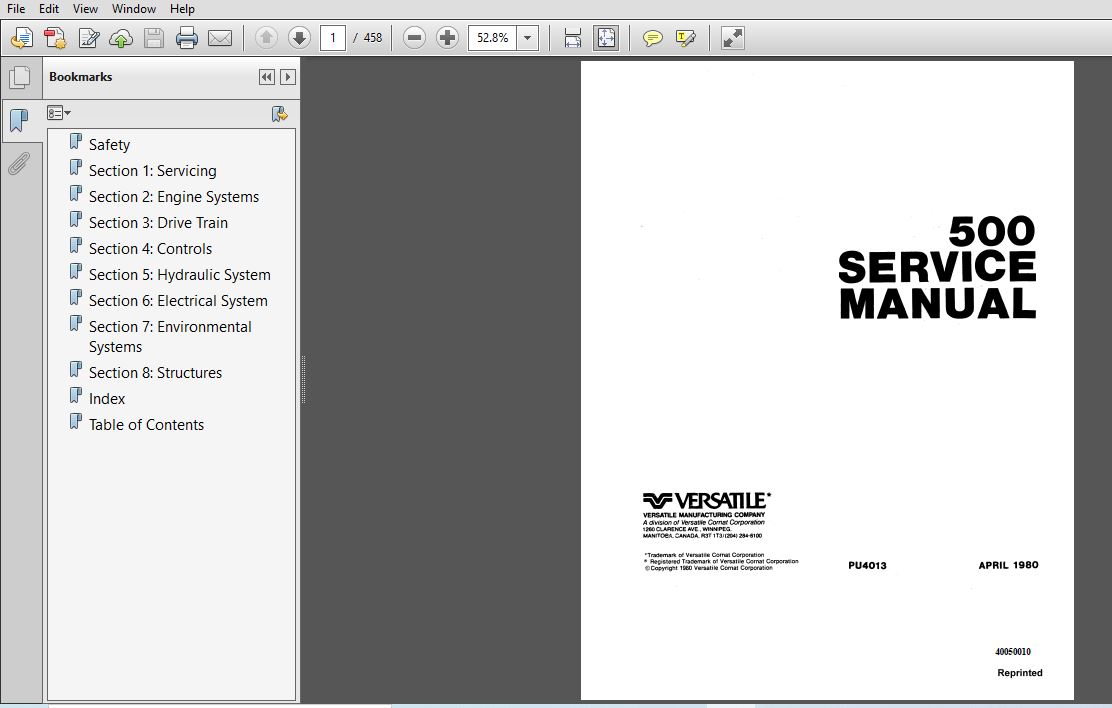Open the Table of Contents bookmark
The image size is (1112, 708).
coord(146,425)
